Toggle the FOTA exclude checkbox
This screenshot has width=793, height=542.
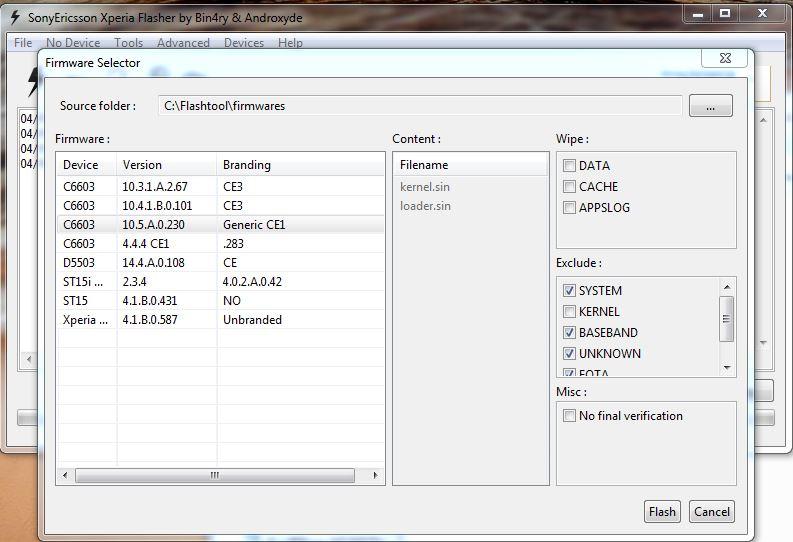click(x=569, y=373)
